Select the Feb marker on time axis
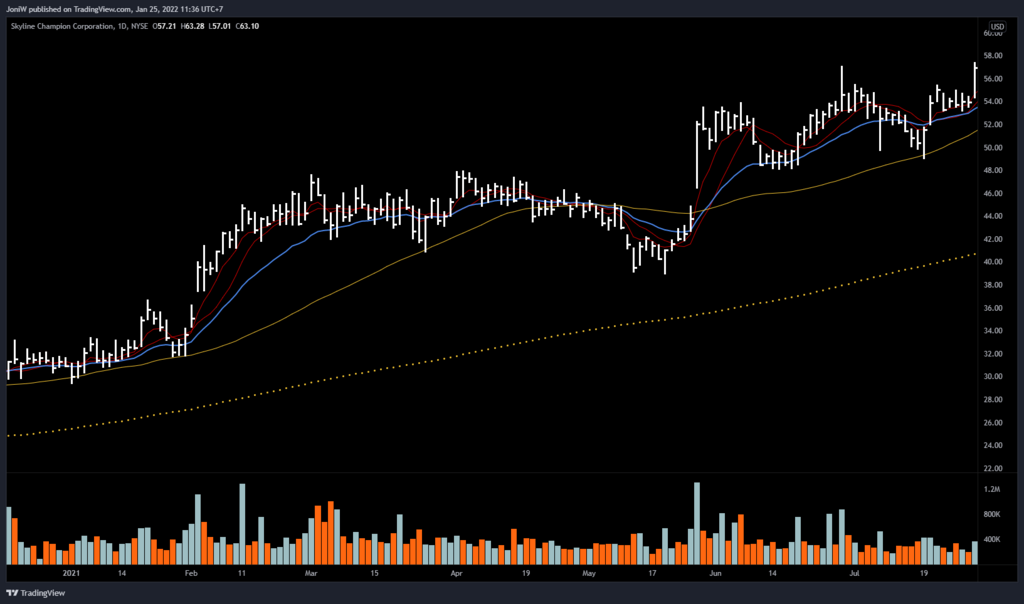The height and width of the screenshot is (604, 1024). (191, 574)
